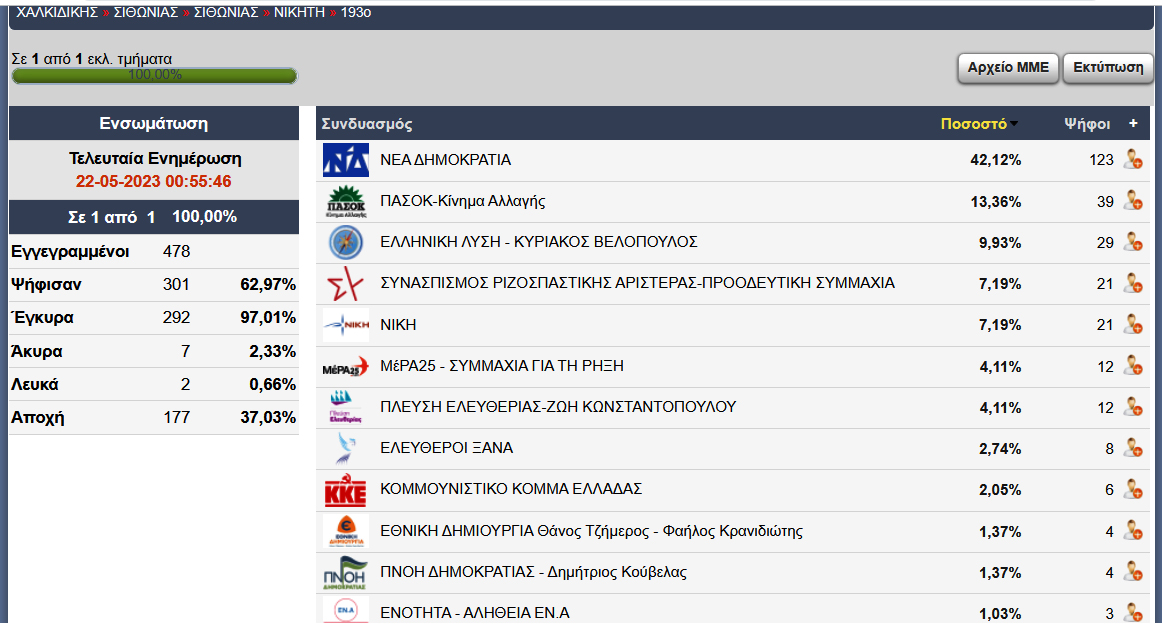The width and height of the screenshot is (1162, 626).
Task: Select 193ο polling station breadcrumb
Action: (x=356, y=13)
